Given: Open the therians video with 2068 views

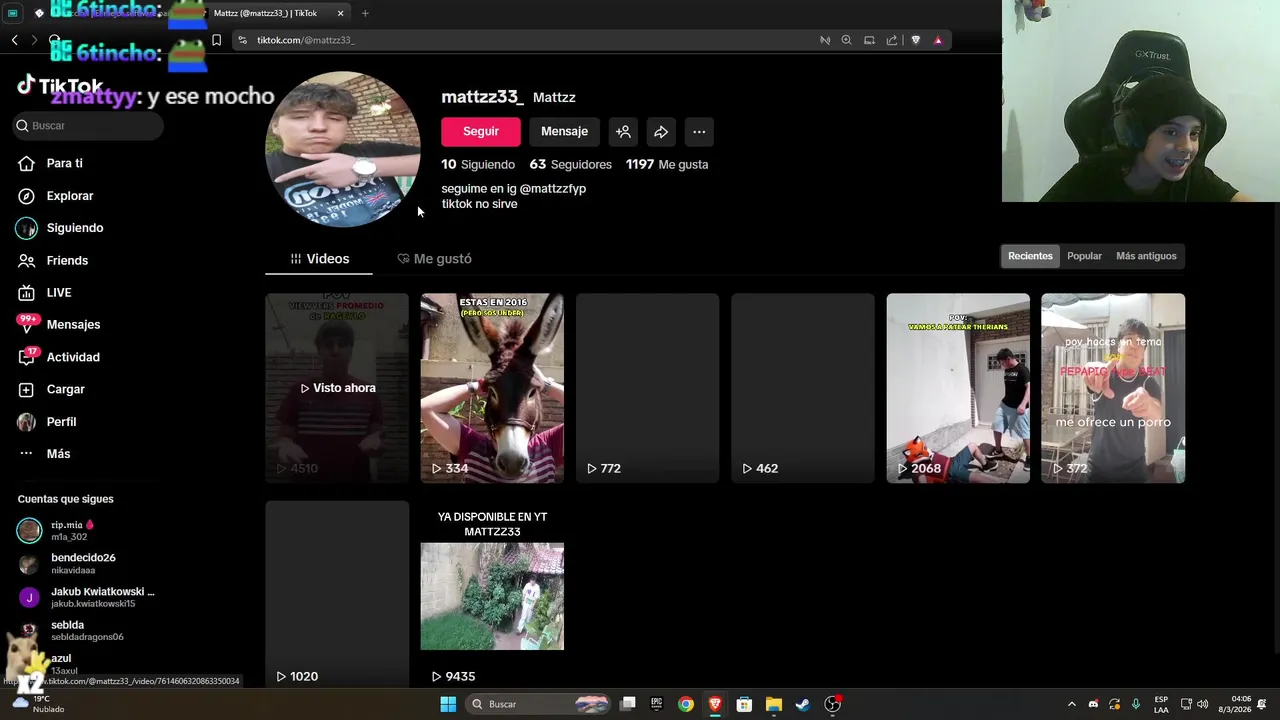Looking at the screenshot, I should [958, 388].
